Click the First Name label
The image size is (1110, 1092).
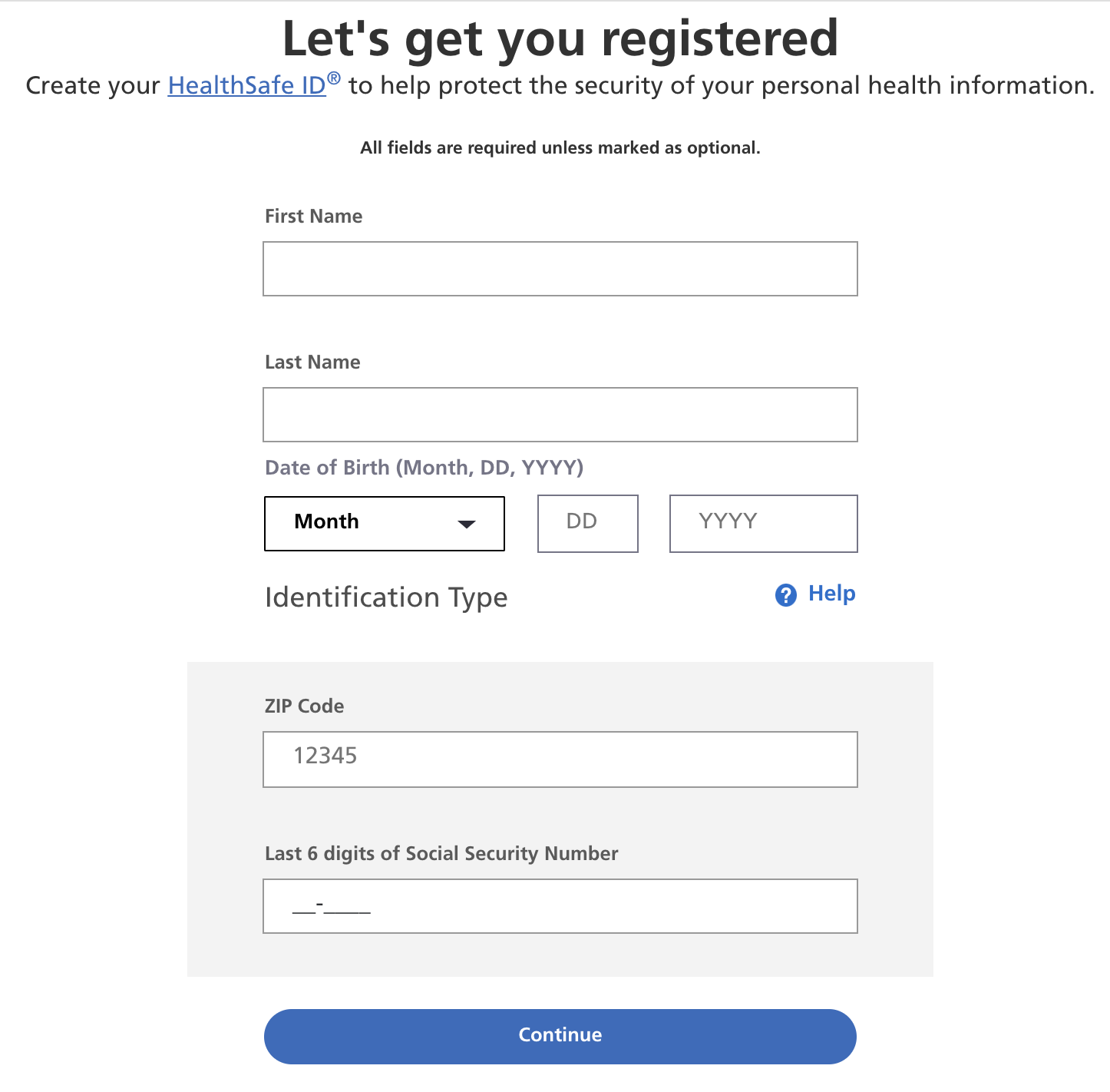(313, 217)
